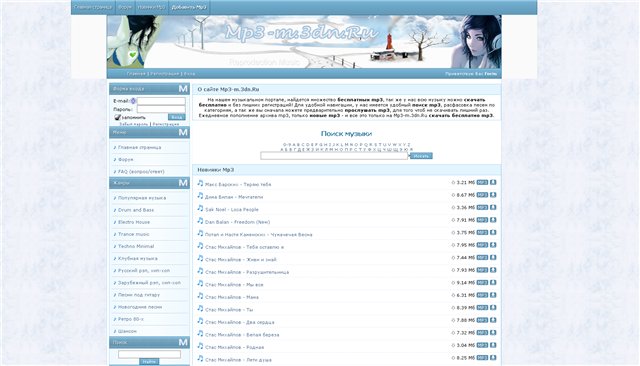The width and height of the screenshot is (640, 366).
Task: Open Регистрация link in login form
Action: 166,124
